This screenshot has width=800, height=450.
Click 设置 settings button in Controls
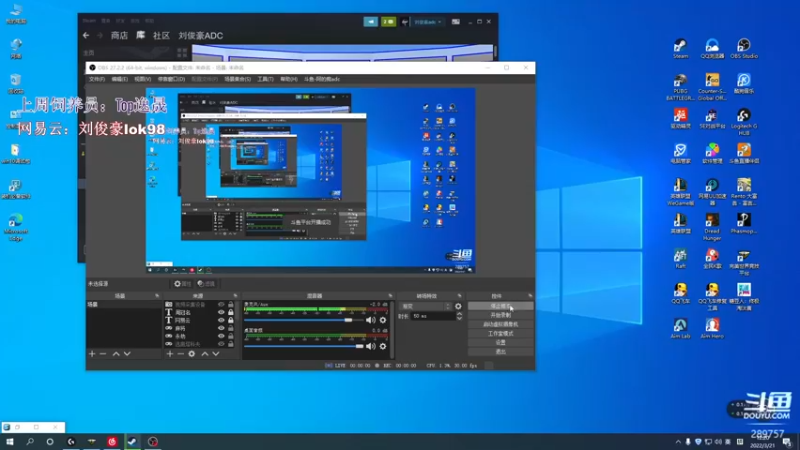point(501,343)
